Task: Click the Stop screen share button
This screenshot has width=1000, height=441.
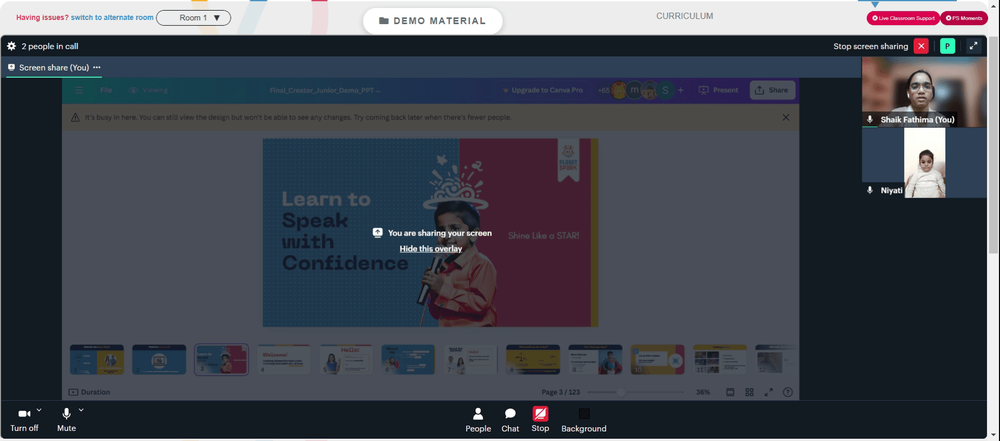Action: pyautogui.click(x=540, y=420)
